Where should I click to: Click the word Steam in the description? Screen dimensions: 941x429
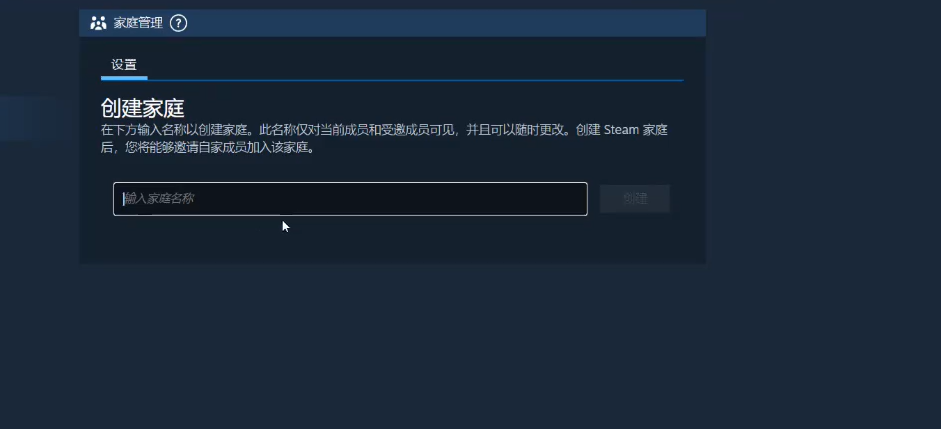click(x=621, y=130)
